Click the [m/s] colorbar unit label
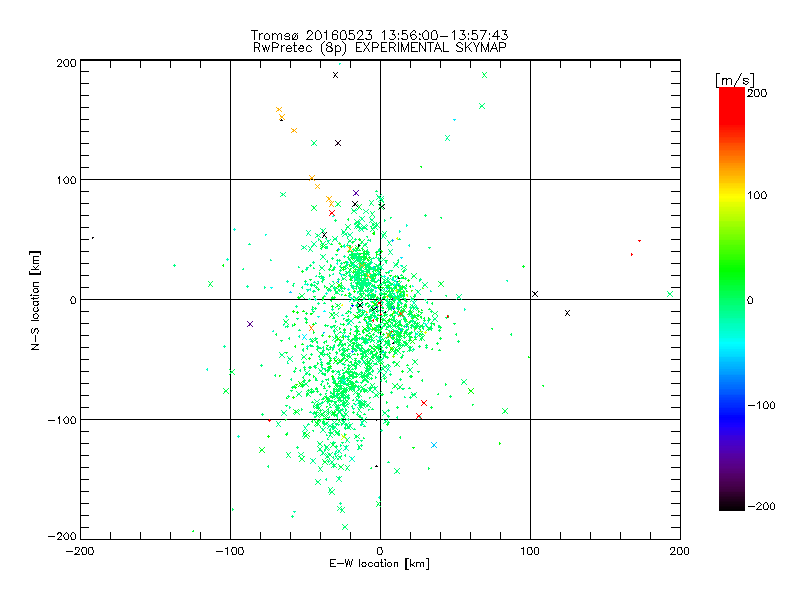Viewport: 800px width, 600px height. (x=735, y=80)
